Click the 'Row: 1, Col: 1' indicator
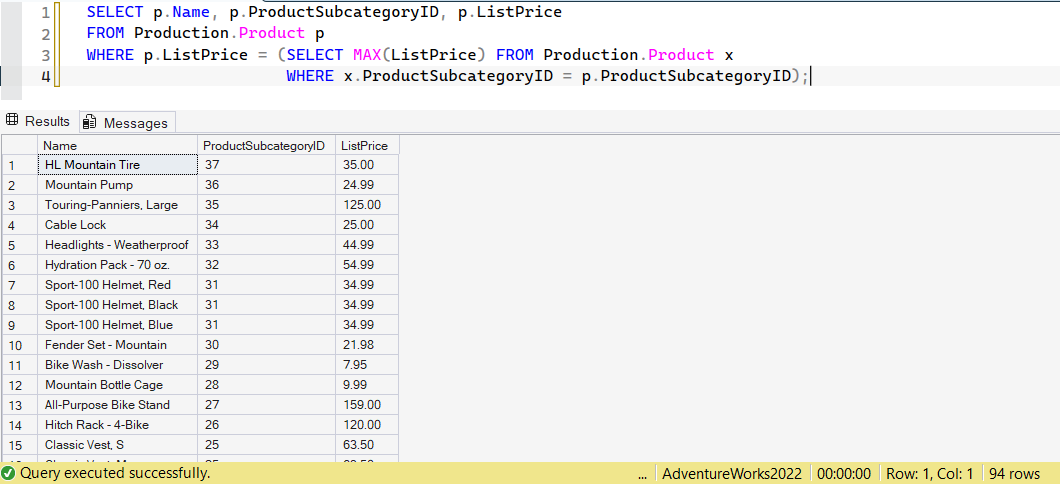This screenshot has height=484, width=1060. pyautogui.click(x=930, y=473)
